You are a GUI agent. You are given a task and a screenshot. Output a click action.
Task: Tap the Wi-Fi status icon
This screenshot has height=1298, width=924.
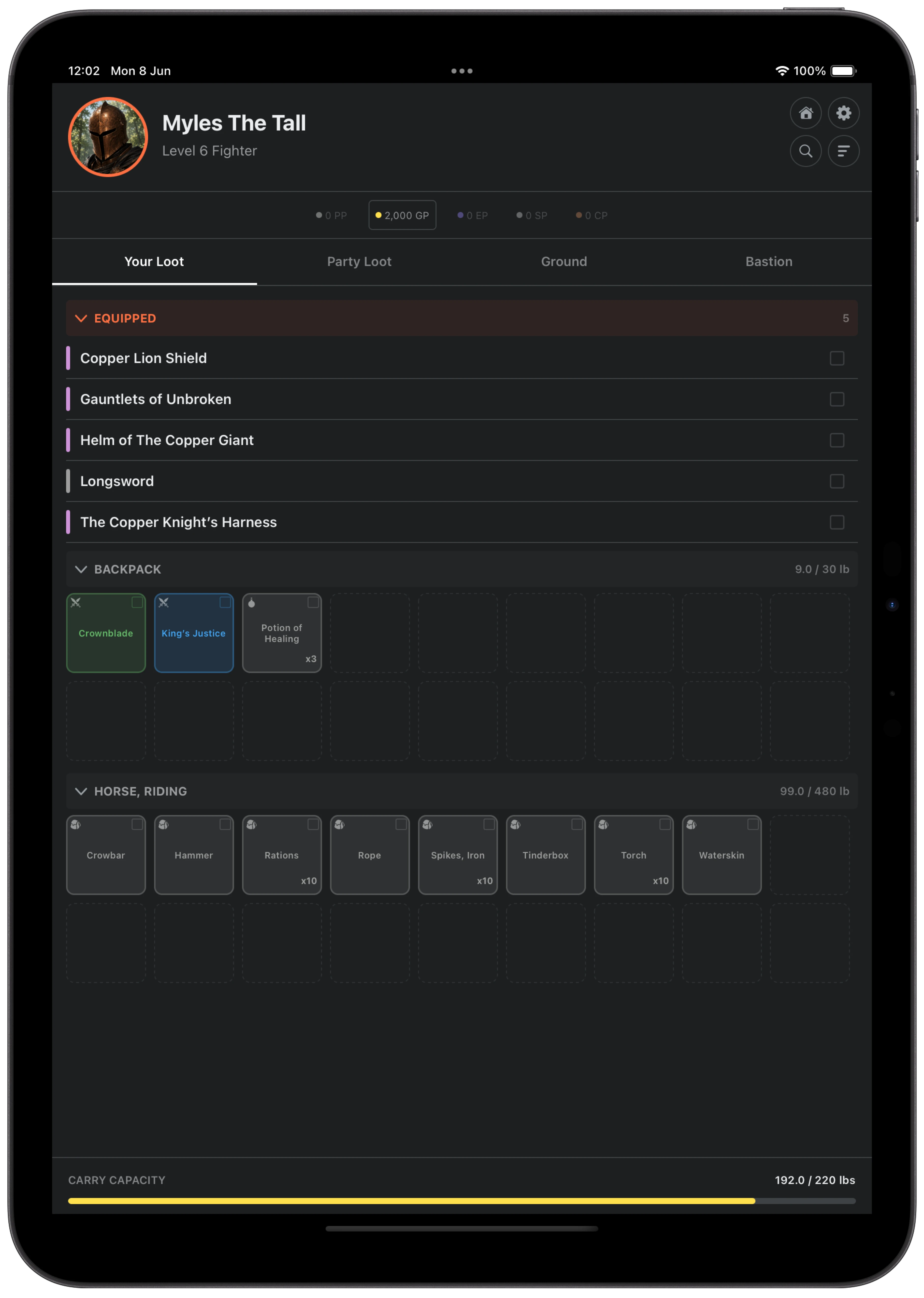tap(782, 71)
